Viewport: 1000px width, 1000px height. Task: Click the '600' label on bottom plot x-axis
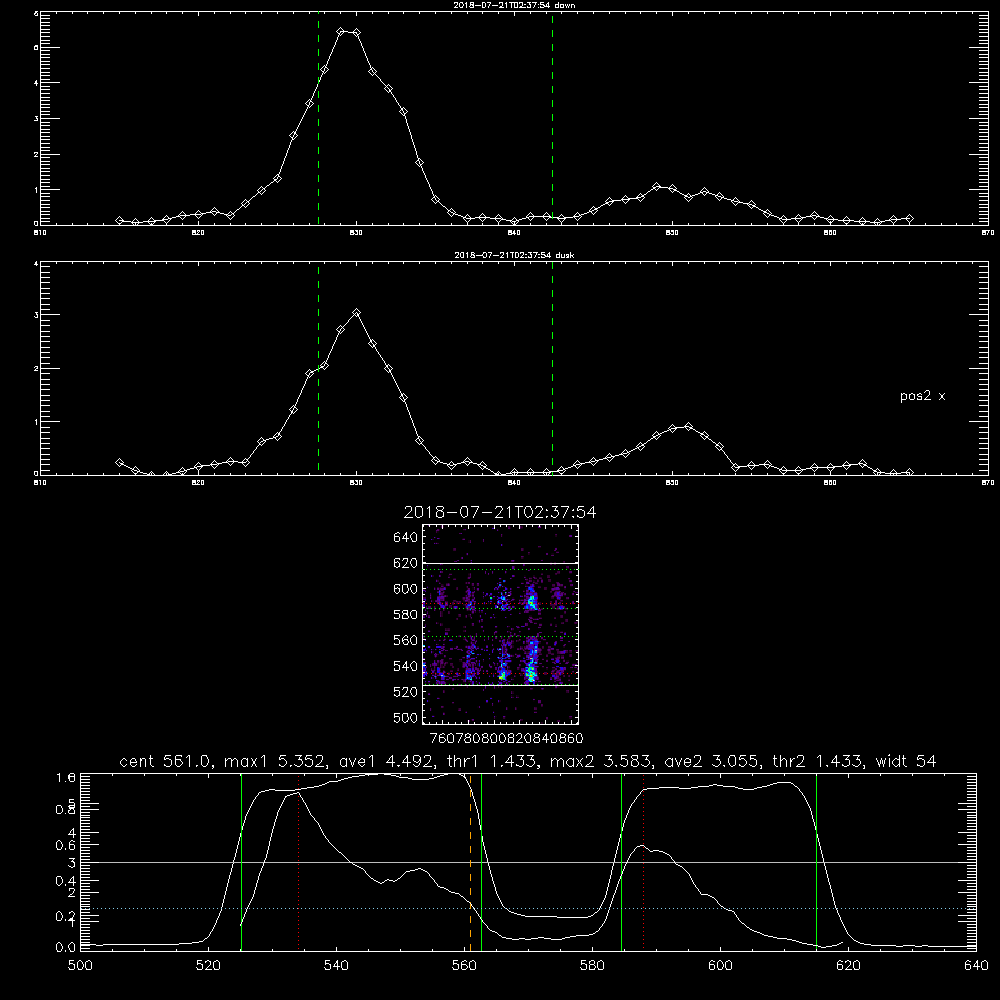click(x=720, y=966)
